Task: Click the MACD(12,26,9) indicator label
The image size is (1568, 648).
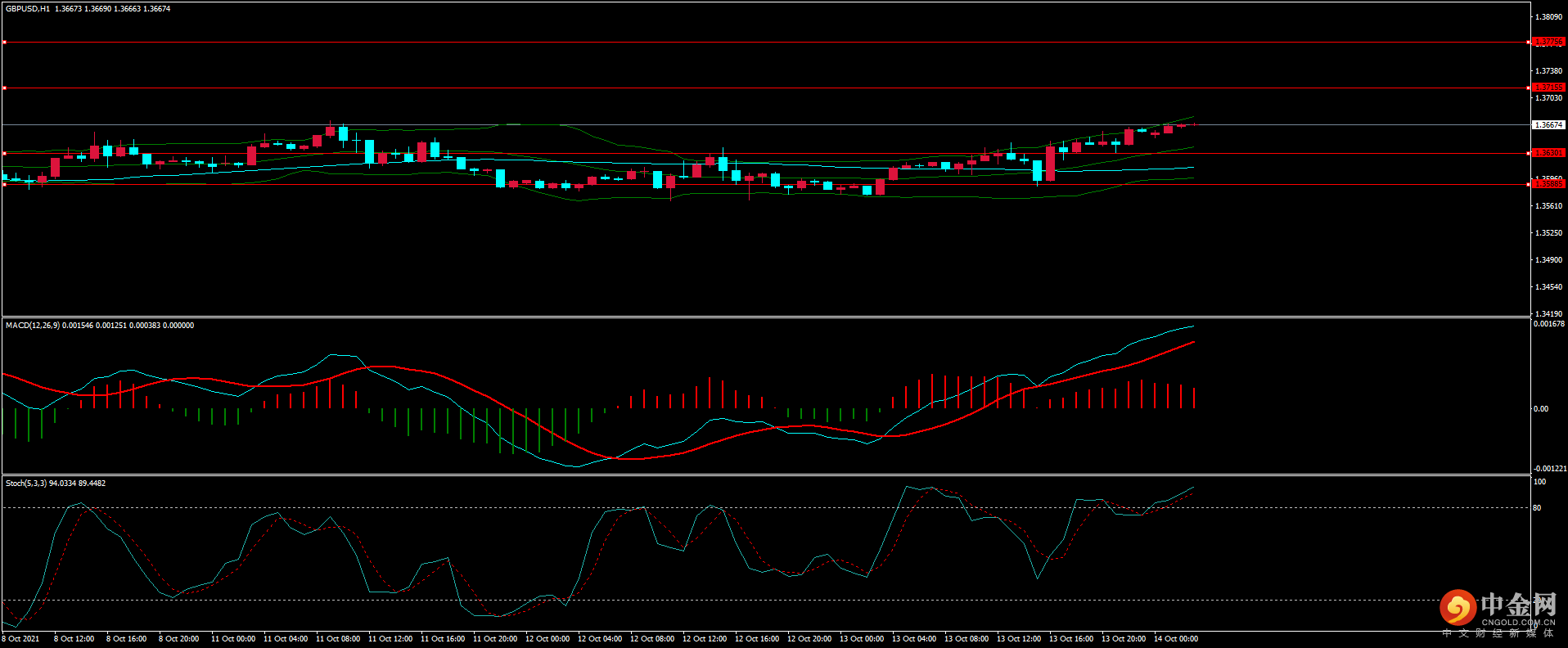Action: click(33, 326)
